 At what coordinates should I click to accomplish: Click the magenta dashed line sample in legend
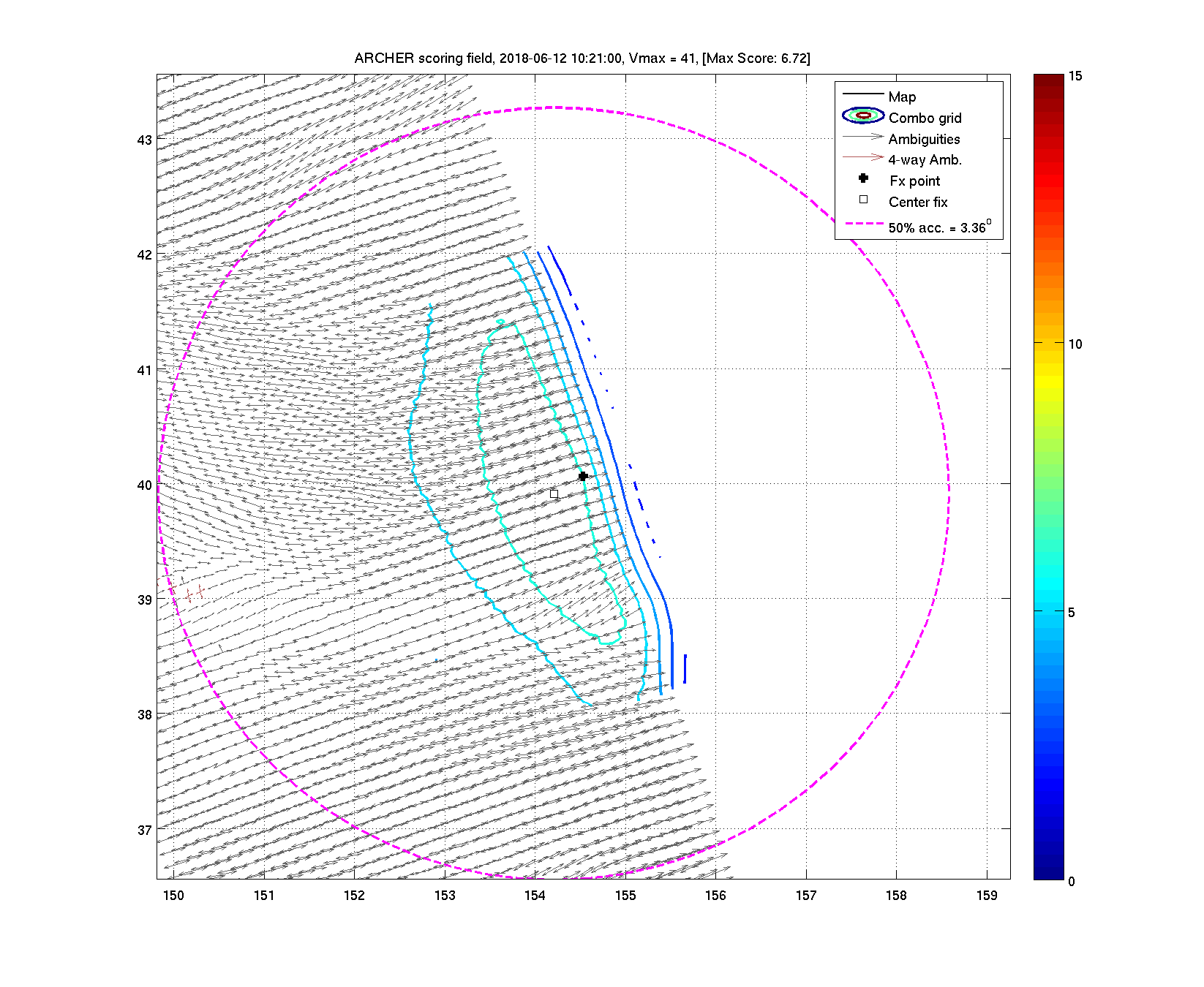click(863, 224)
